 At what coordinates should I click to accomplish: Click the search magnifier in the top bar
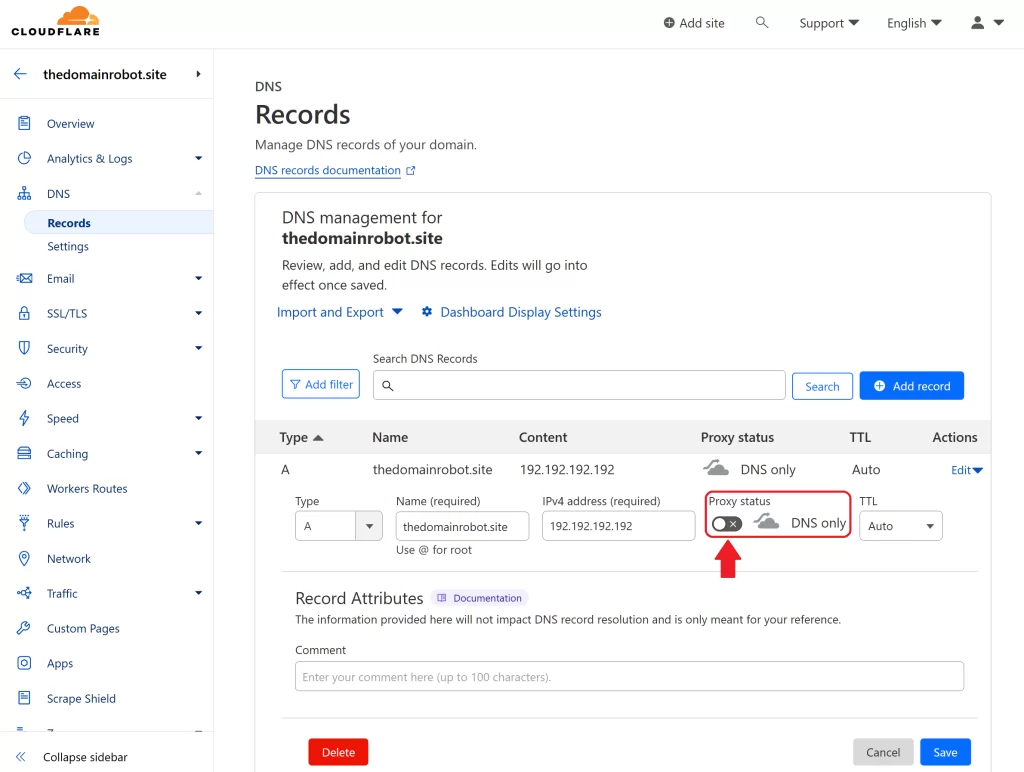tap(762, 22)
